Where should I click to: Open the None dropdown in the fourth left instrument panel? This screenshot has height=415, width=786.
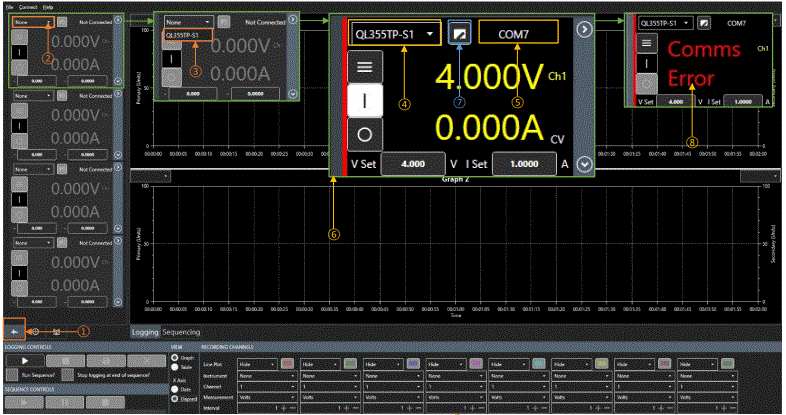point(34,243)
